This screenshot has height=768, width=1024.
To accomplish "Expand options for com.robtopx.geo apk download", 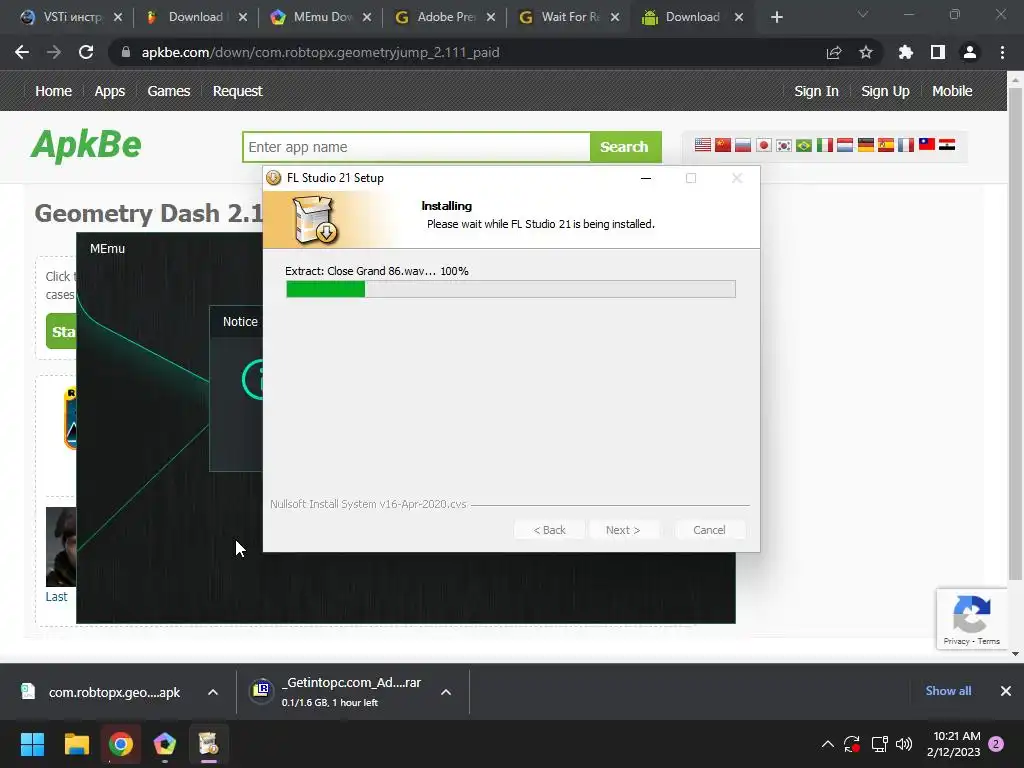I will pos(213,692).
